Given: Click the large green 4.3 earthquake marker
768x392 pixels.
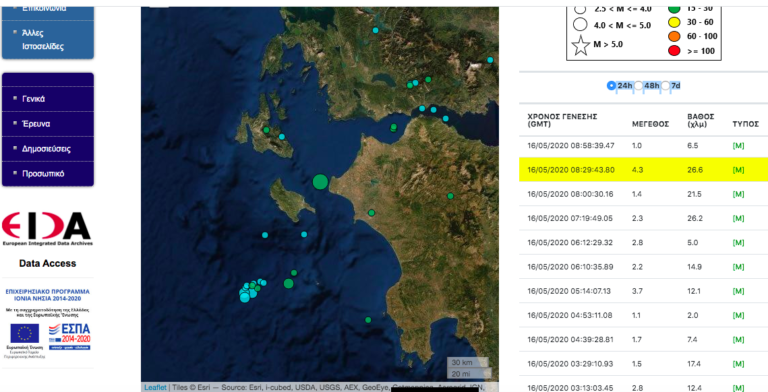Looking at the screenshot, I should [x=320, y=182].
